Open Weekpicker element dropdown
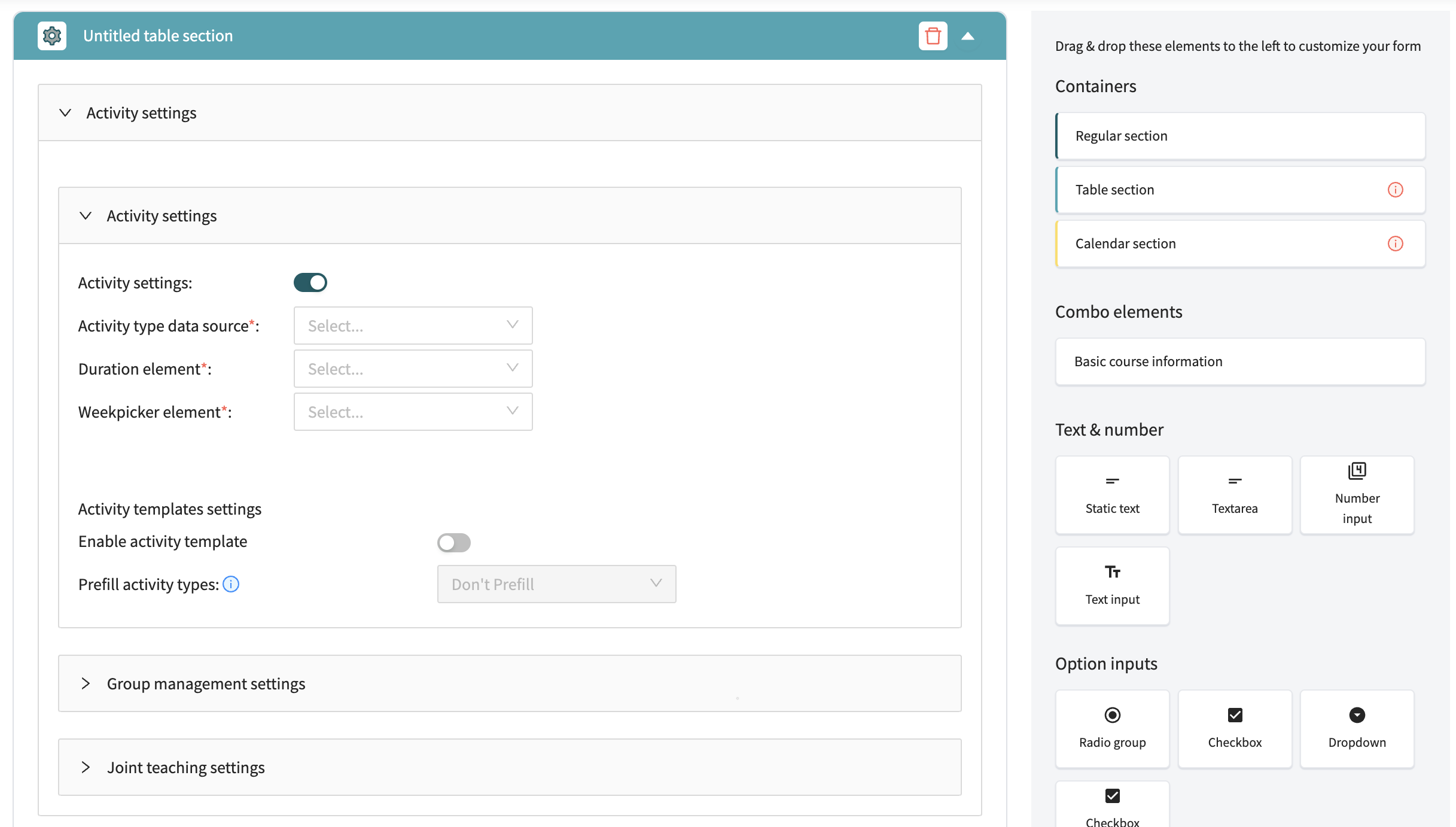 pos(413,412)
